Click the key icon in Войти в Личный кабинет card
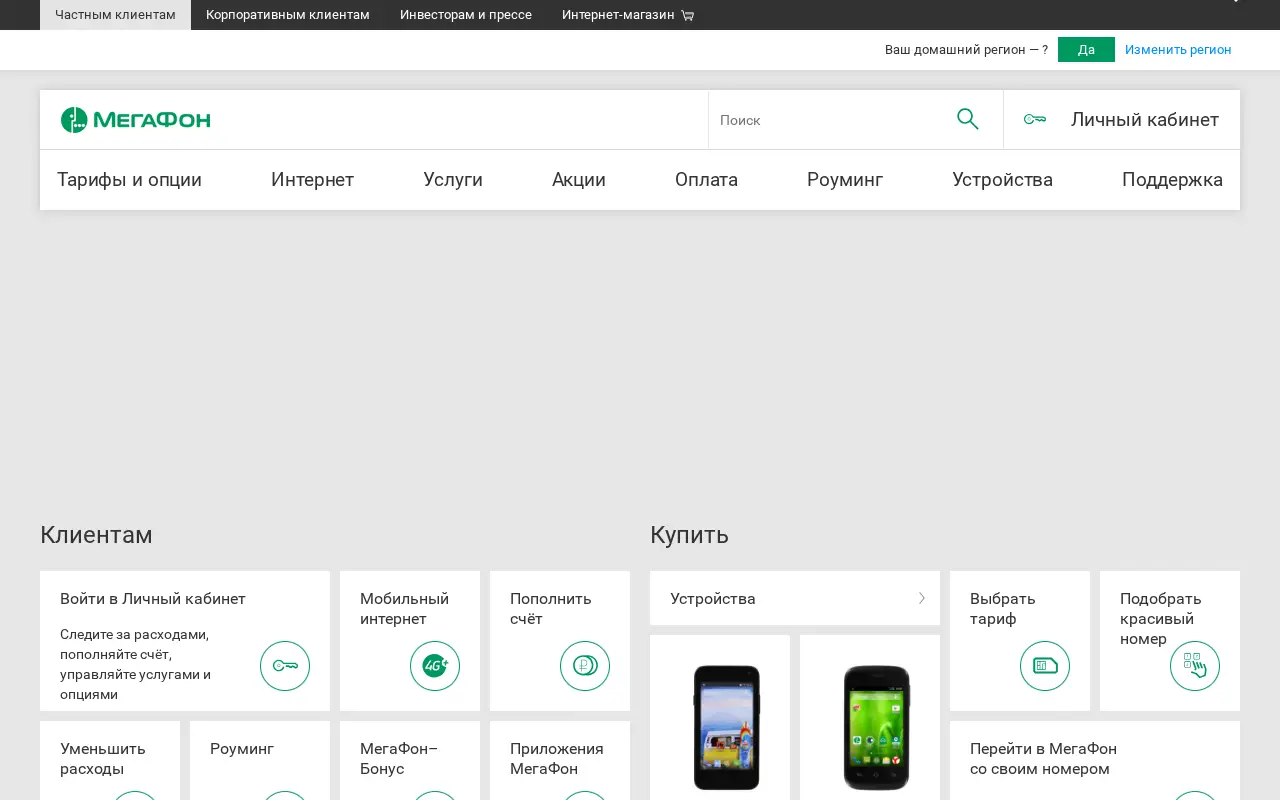 tap(285, 666)
